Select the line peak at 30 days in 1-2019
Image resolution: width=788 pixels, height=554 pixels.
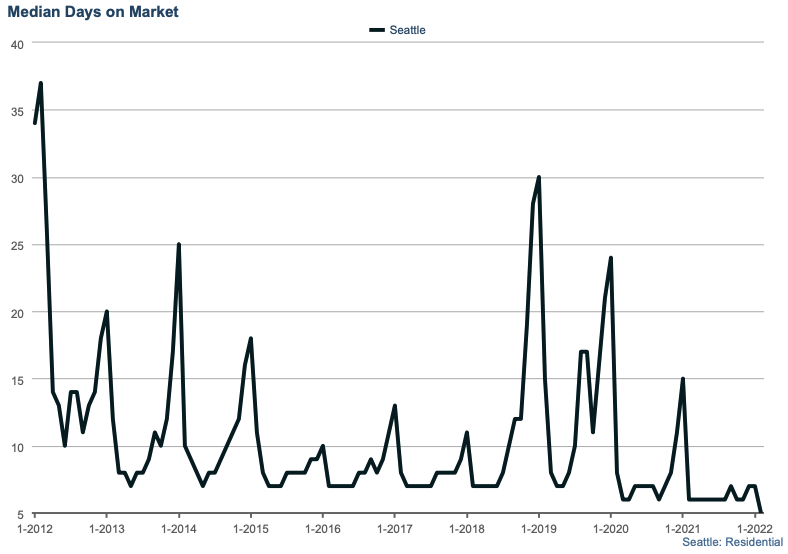pyautogui.click(x=539, y=177)
